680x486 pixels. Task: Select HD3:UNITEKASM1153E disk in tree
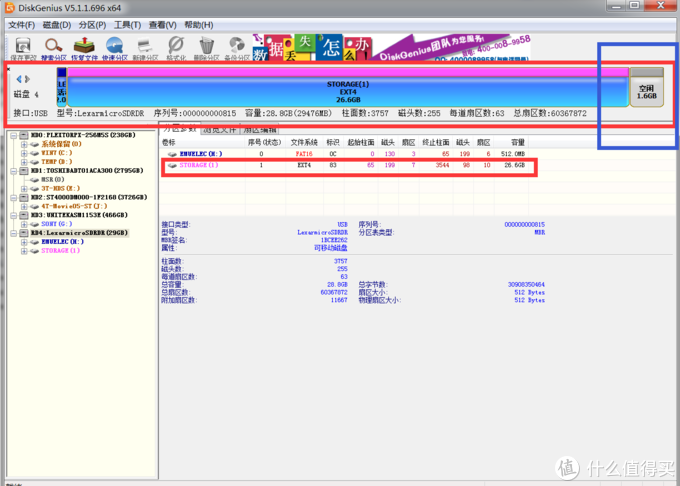click(x=79, y=215)
